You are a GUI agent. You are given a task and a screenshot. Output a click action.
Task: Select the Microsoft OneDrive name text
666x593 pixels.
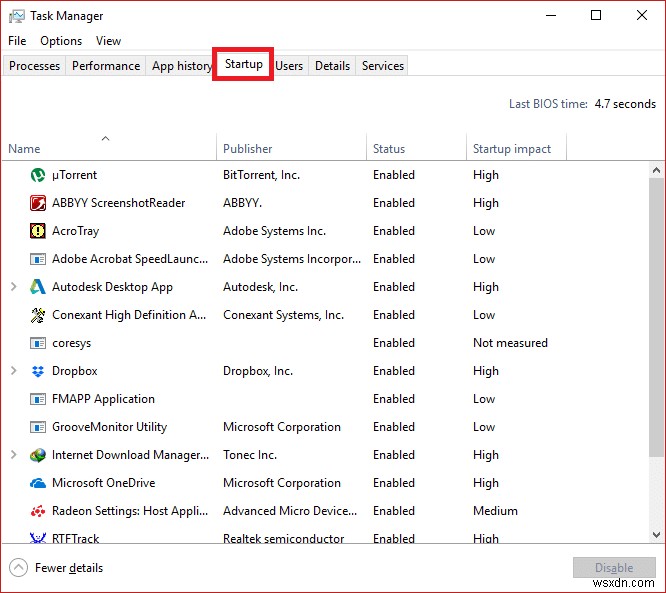tap(103, 483)
